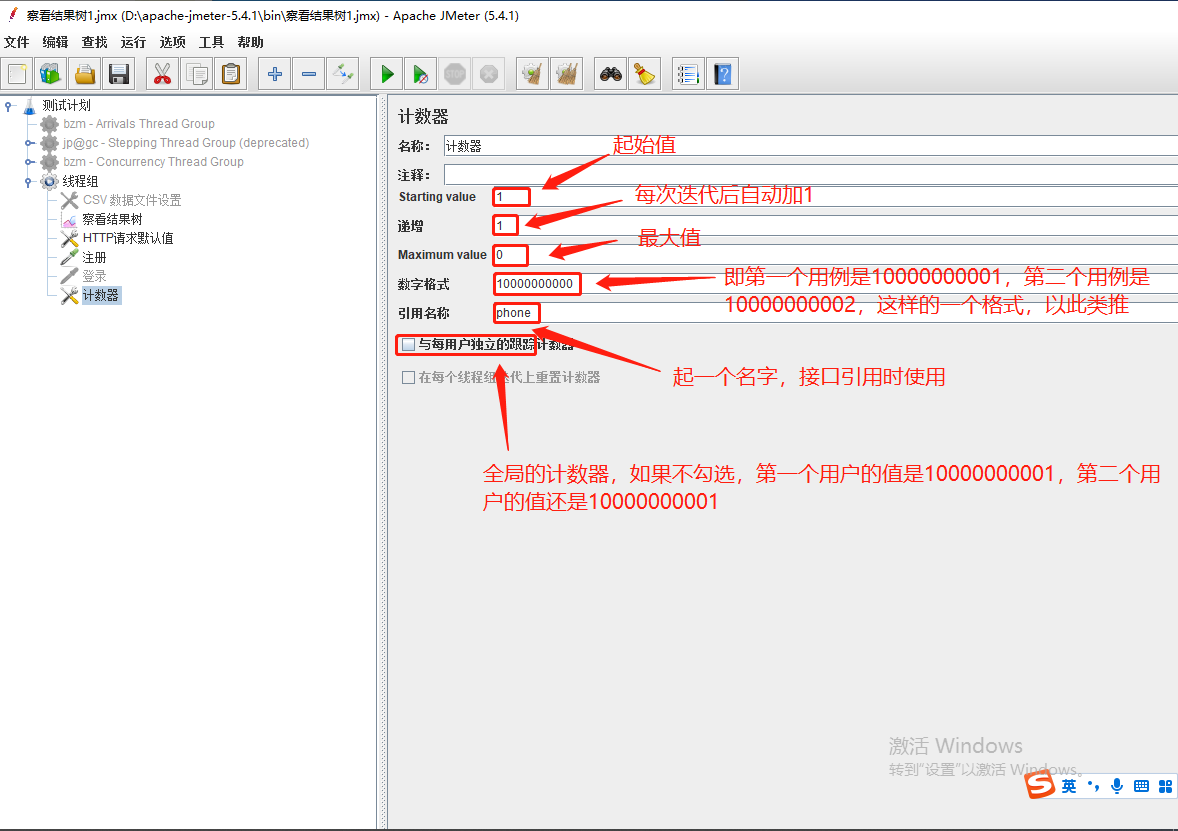Image resolution: width=1178 pixels, height=831 pixels.
Task: Select the 登录 sampler in tree
Action: pyautogui.click(x=94, y=276)
